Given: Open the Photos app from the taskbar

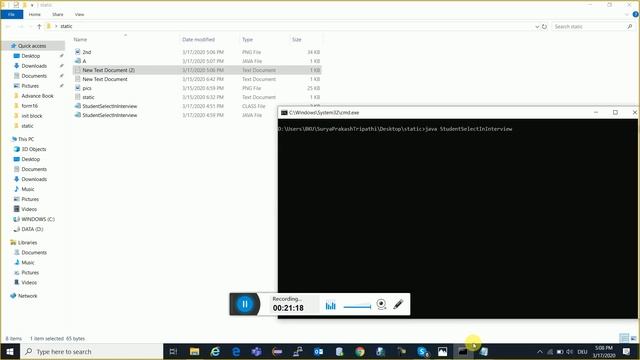Looking at the screenshot, I should 442,351.
